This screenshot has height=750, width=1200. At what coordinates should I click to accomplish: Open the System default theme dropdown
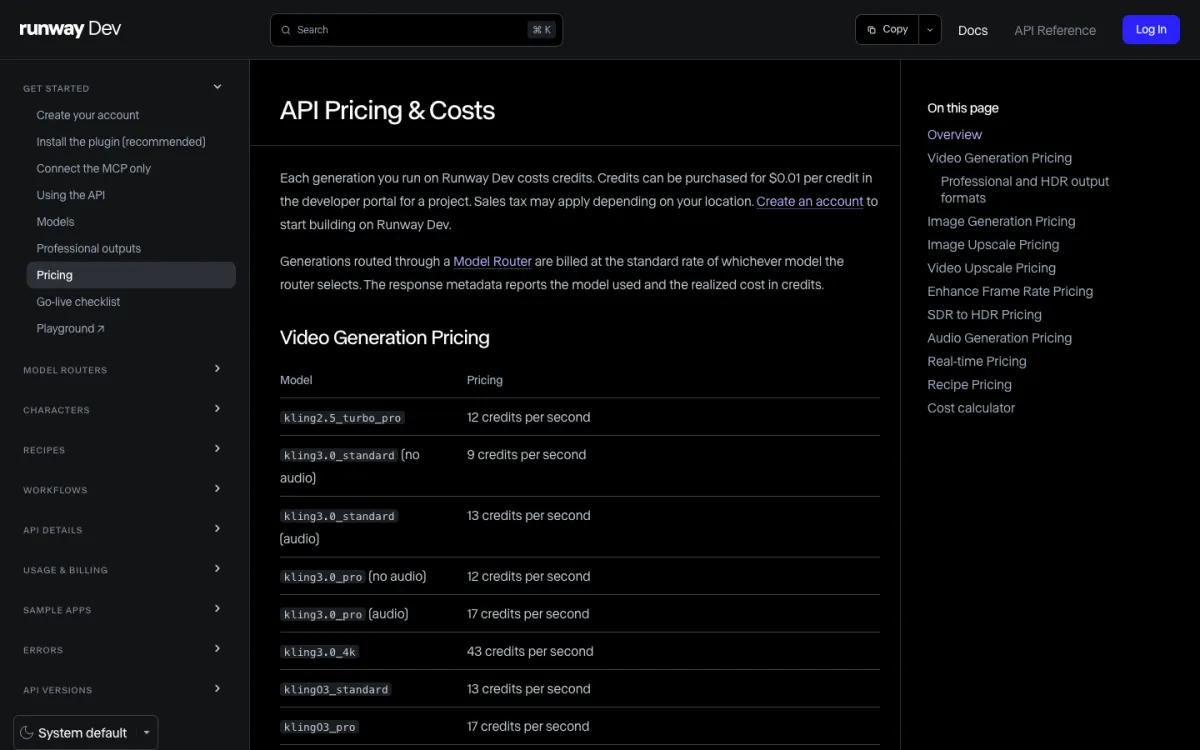tap(86, 733)
